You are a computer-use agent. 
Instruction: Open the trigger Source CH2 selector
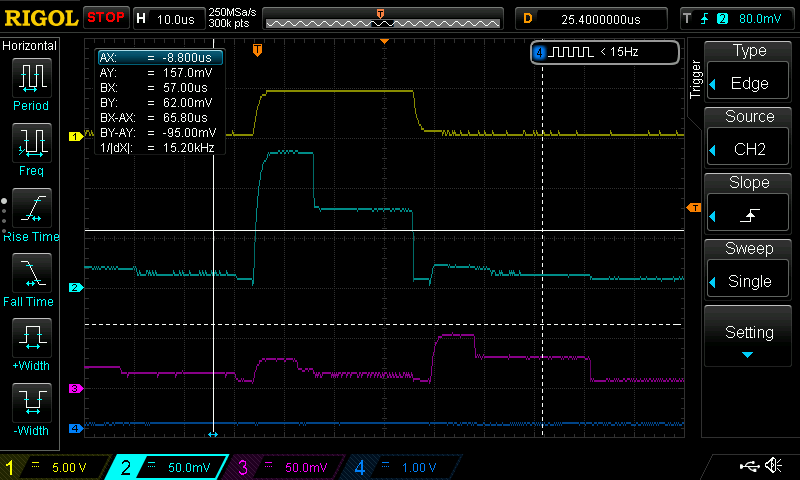pyautogui.click(x=749, y=136)
